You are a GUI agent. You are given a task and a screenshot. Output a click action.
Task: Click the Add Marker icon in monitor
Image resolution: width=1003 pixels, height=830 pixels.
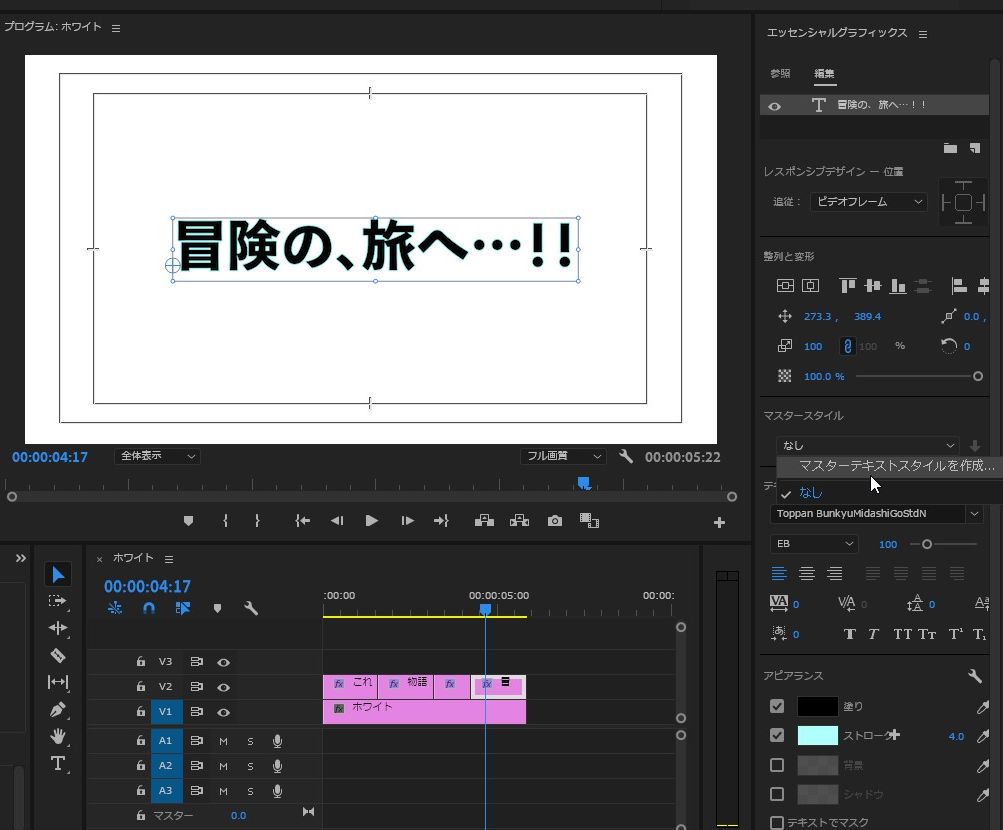[x=187, y=521]
